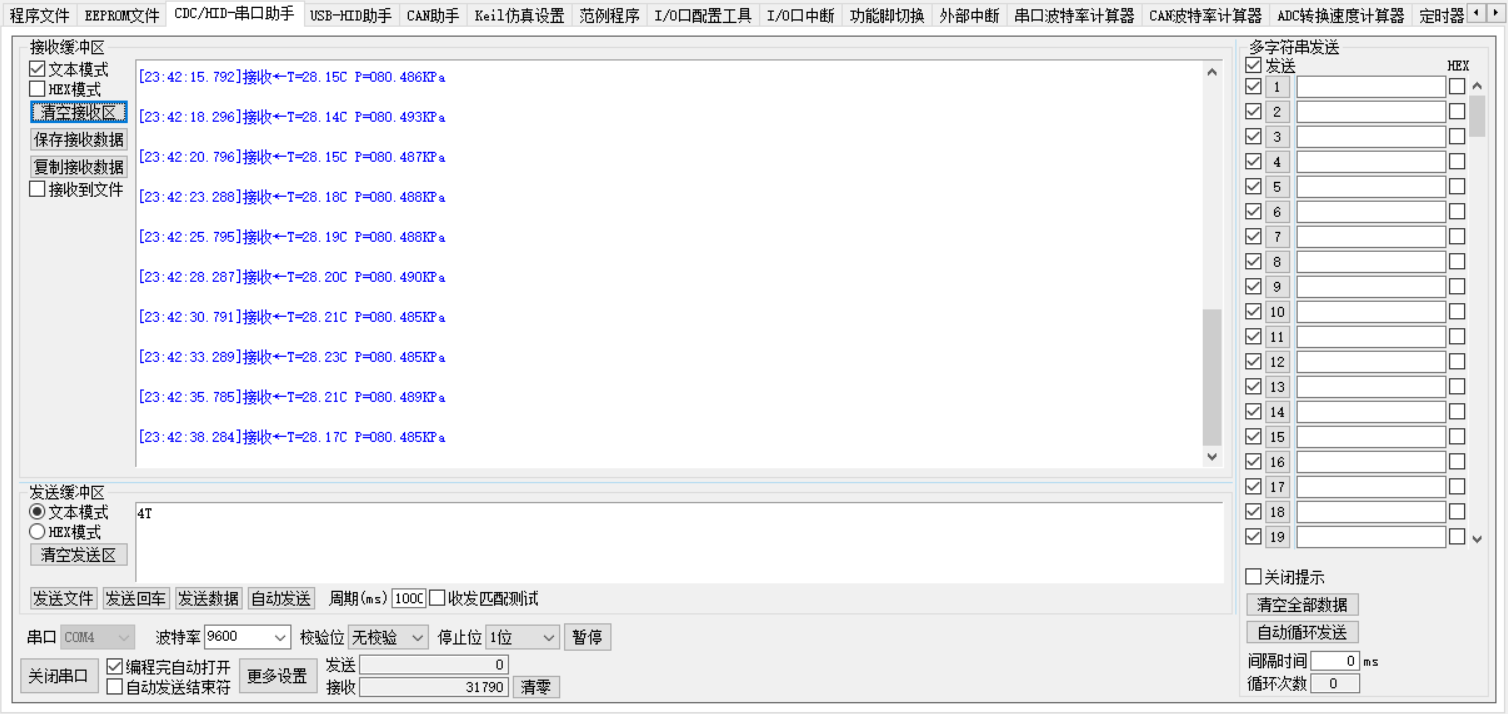The image size is (1508, 714).
Task: Open the Keil仿真设置 tab
Action: point(519,16)
